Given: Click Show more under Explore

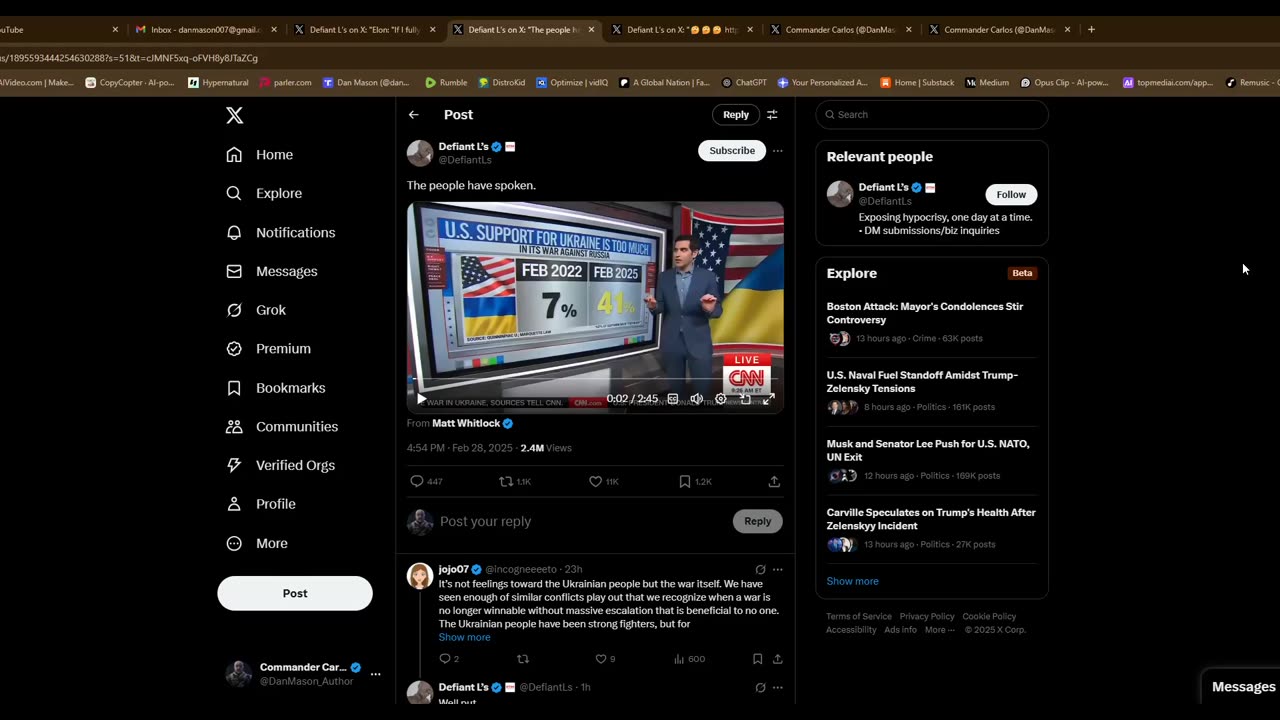Looking at the screenshot, I should pyautogui.click(x=852, y=581).
